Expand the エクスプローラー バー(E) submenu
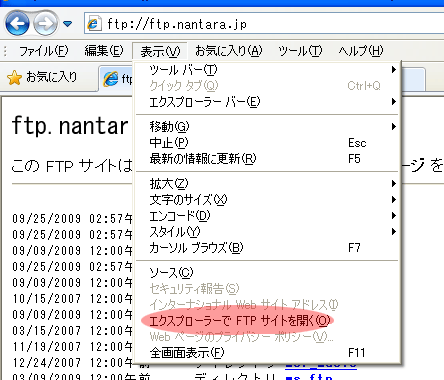Image resolution: width=444 pixels, height=380 pixels. pos(267,102)
